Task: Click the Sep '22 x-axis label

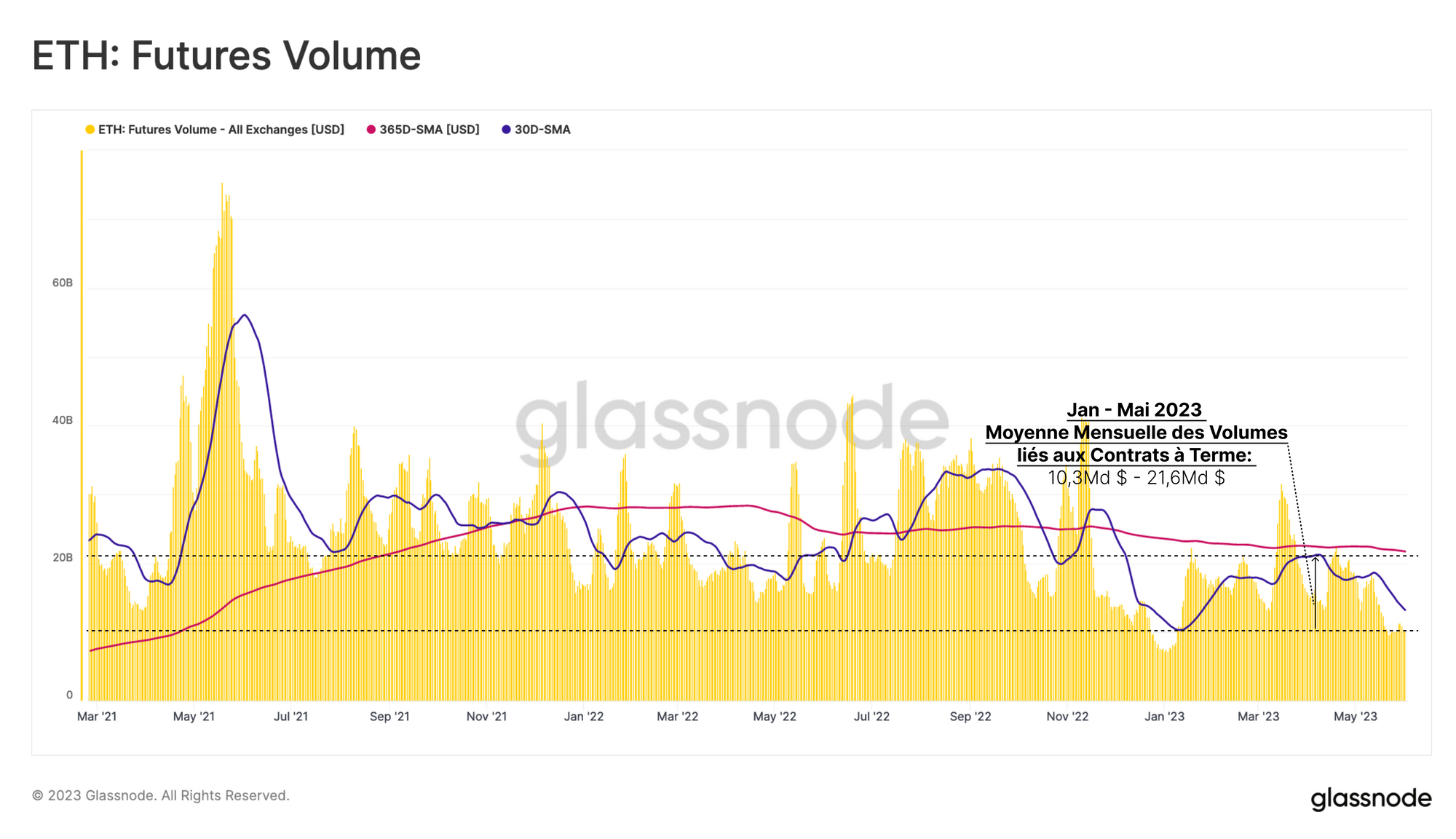Action: 970,717
